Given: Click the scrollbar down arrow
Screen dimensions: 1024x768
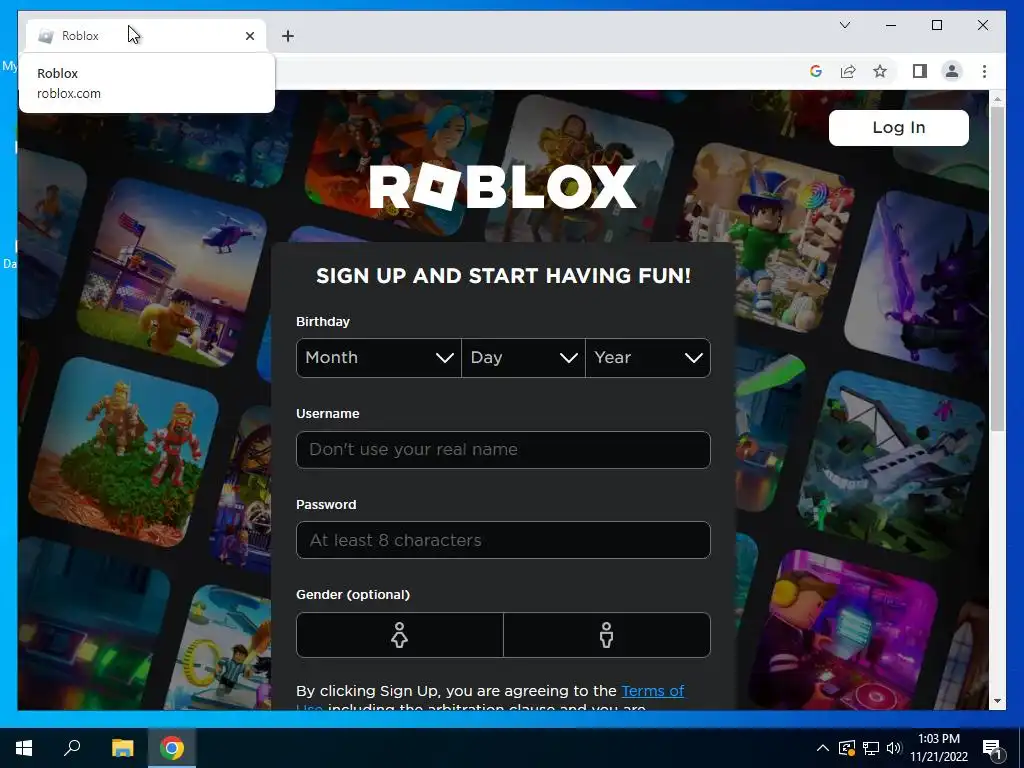Looking at the screenshot, I should click(997, 701).
